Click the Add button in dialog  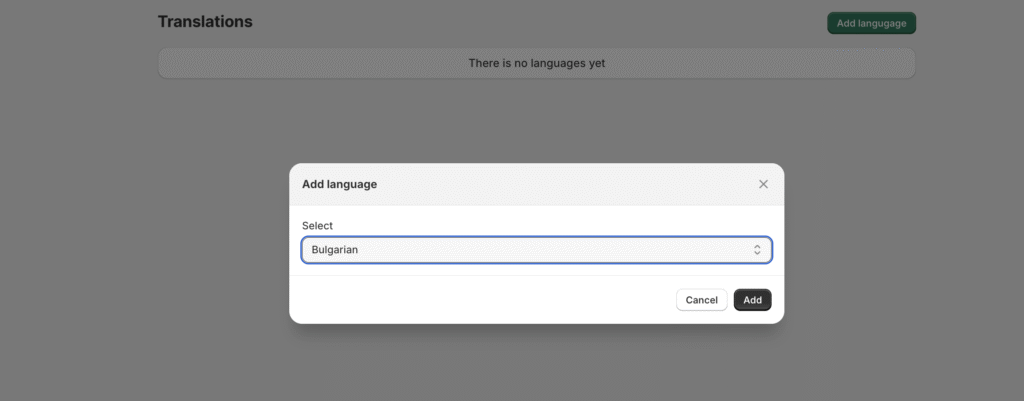pyautogui.click(x=752, y=300)
